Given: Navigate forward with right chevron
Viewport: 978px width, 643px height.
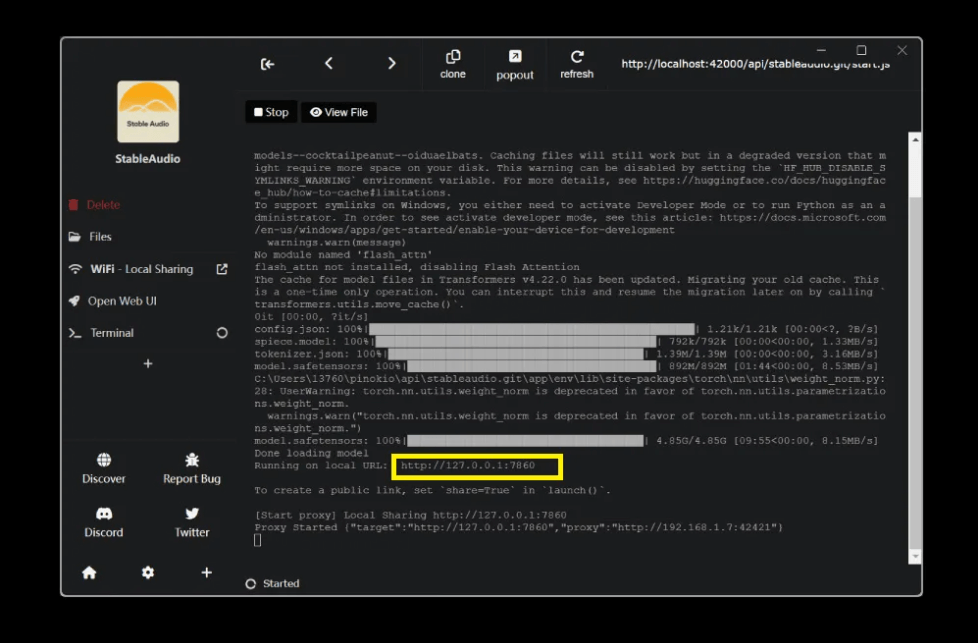Looking at the screenshot, I should click(x=392, y=63).
